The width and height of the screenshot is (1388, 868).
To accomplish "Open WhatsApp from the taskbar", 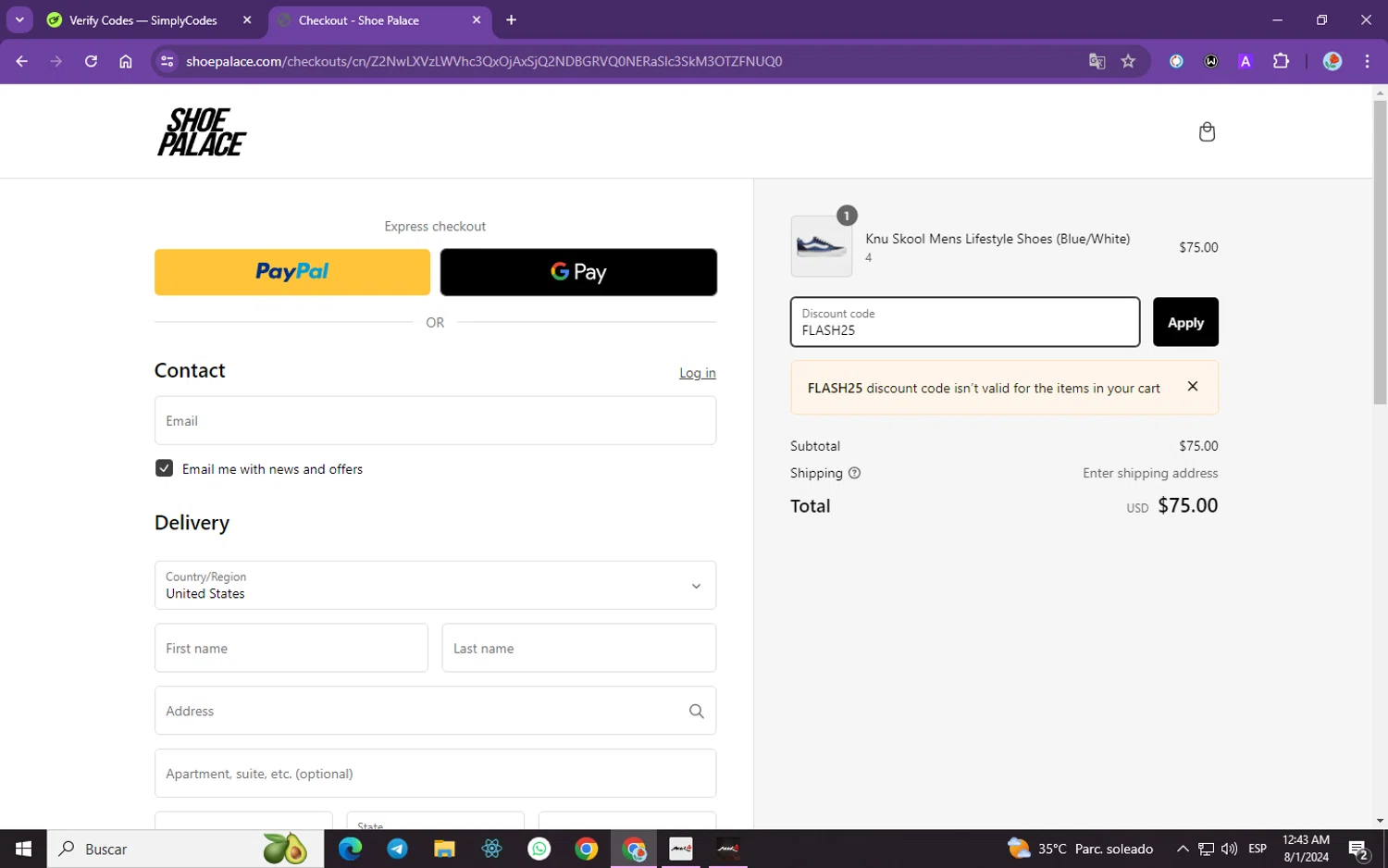I will pyautogui.click(x=539, y=849).
